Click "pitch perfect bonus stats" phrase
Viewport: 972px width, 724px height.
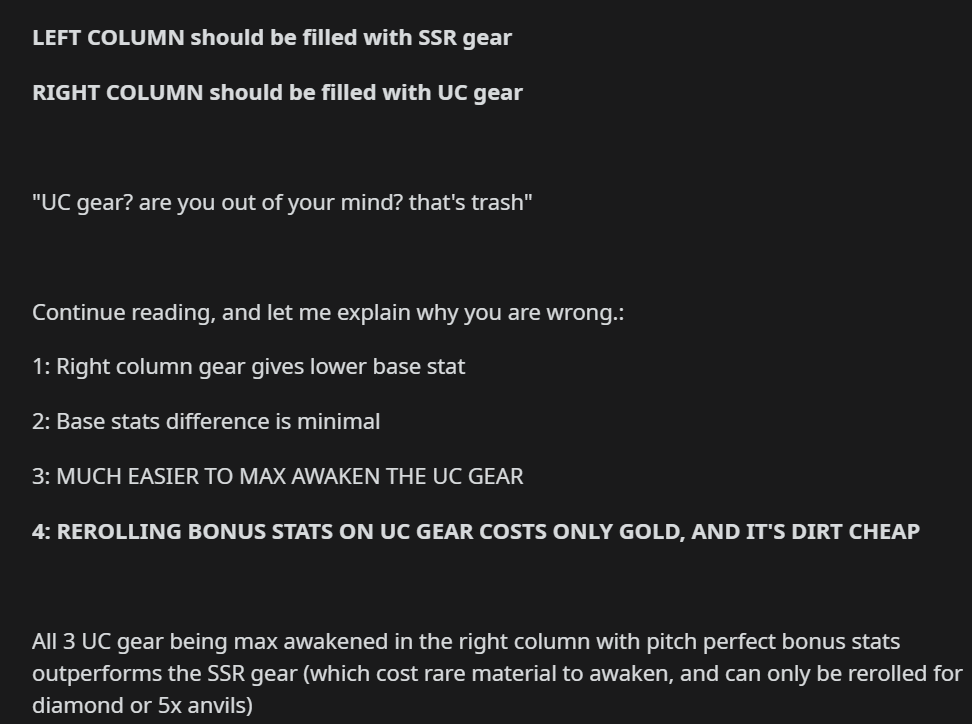coord(773,642)
